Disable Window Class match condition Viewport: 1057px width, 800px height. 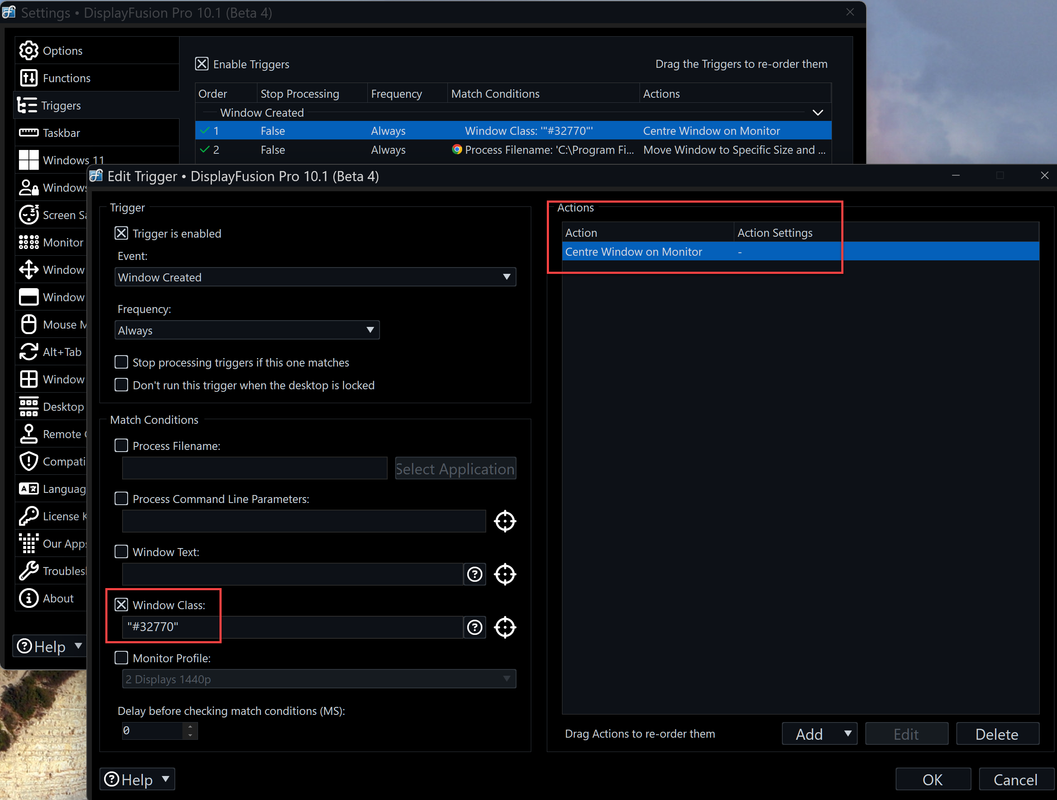click(121, 605)
